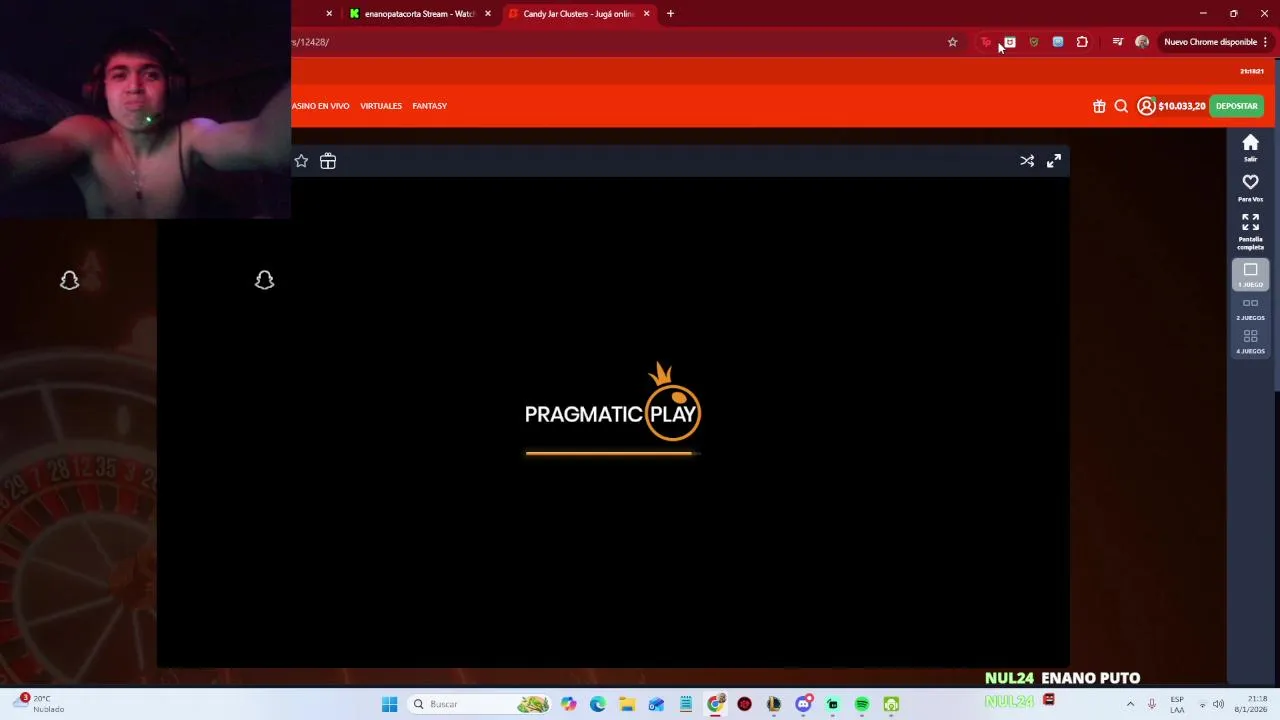This screenshot has width=1280, height=720.
Task: Click the DEPOSITAR button
Action: tap(1236, 106)
